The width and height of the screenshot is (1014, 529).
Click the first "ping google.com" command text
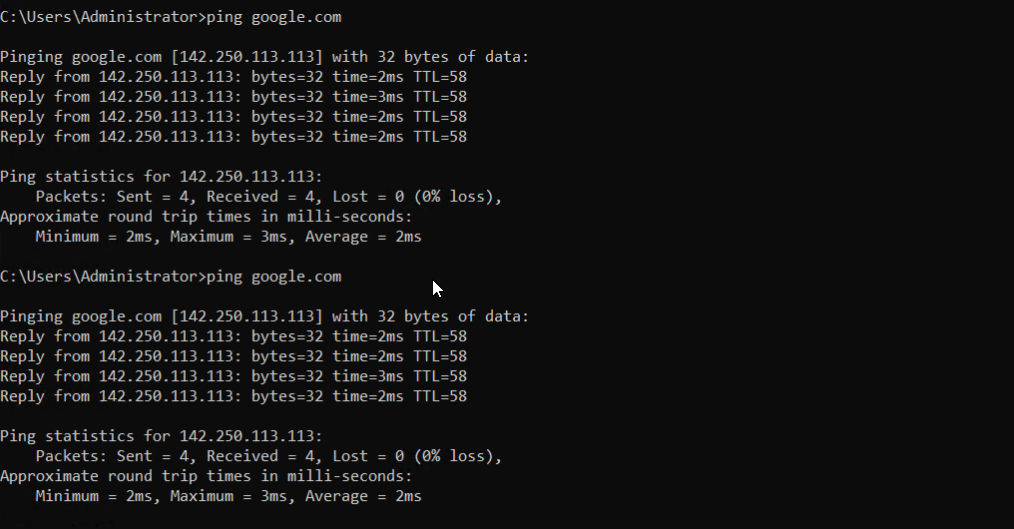tap(273, 17)
